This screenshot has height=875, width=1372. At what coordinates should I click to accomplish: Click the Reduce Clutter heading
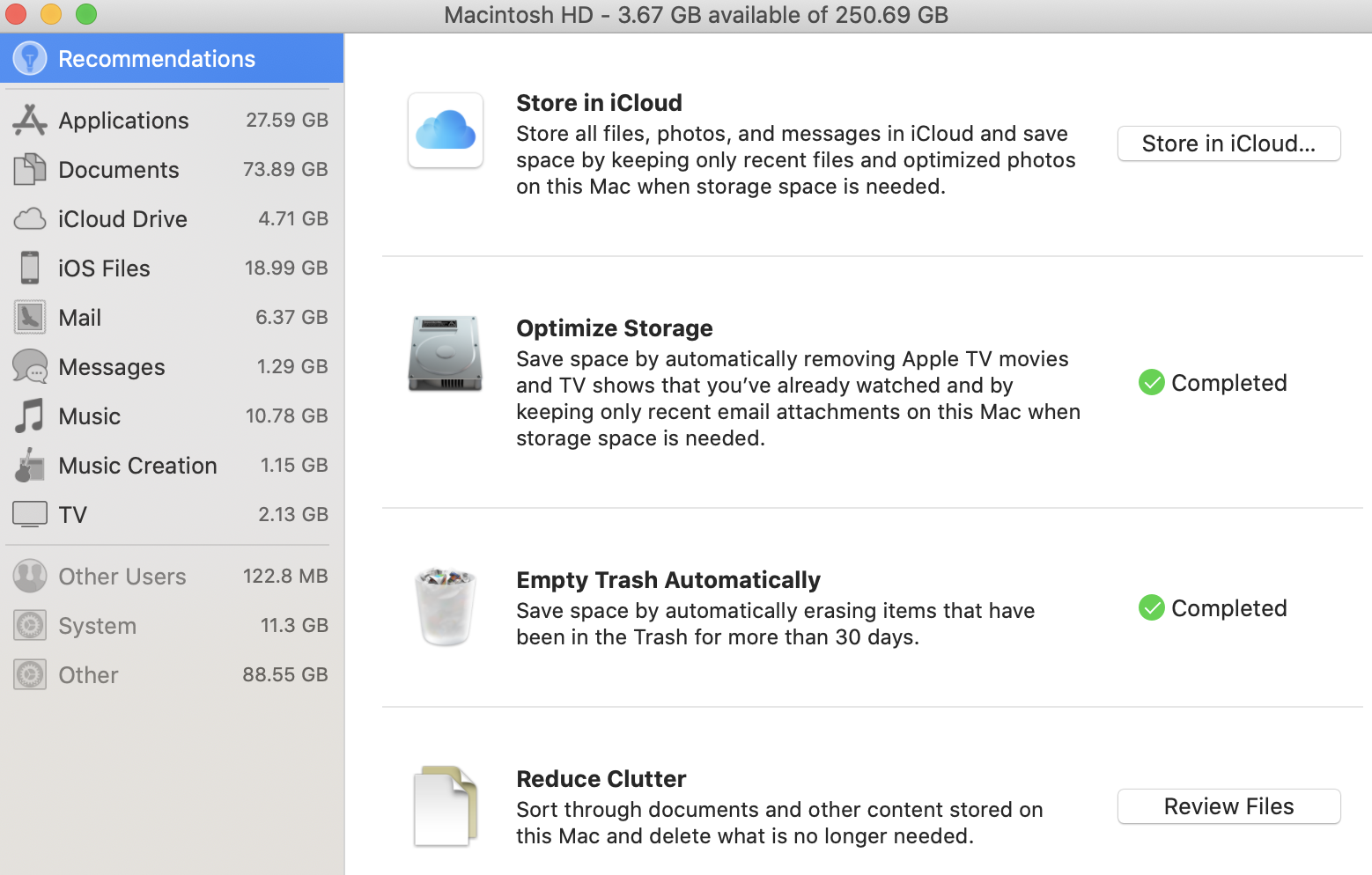601,779
